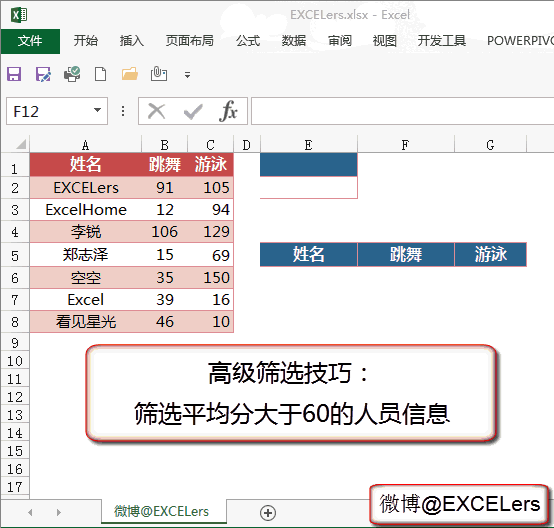Image resolution: width=554 pixels, height=528 pixels.
Task: Open the 公式 Formulas tab
Action: [x=248, y=41]
